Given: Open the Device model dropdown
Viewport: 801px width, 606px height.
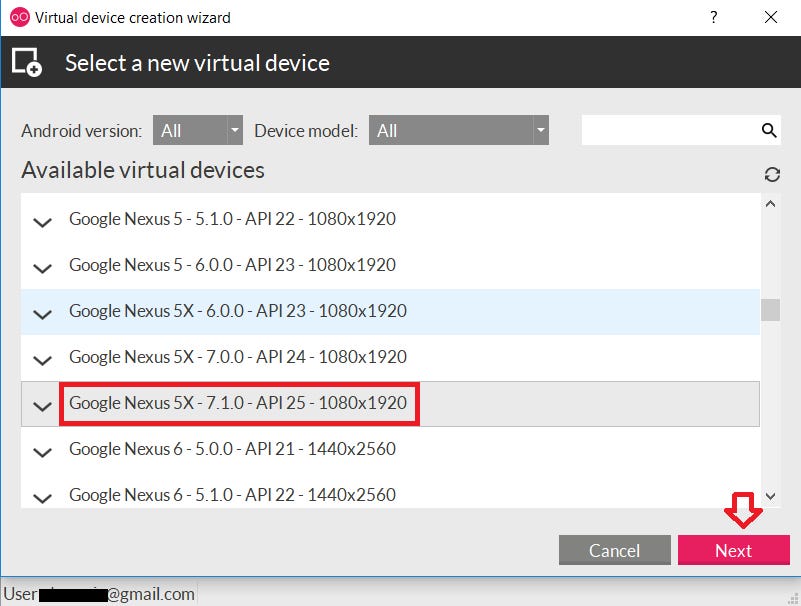Looking at the screenshot, I should tap(459, 130).
